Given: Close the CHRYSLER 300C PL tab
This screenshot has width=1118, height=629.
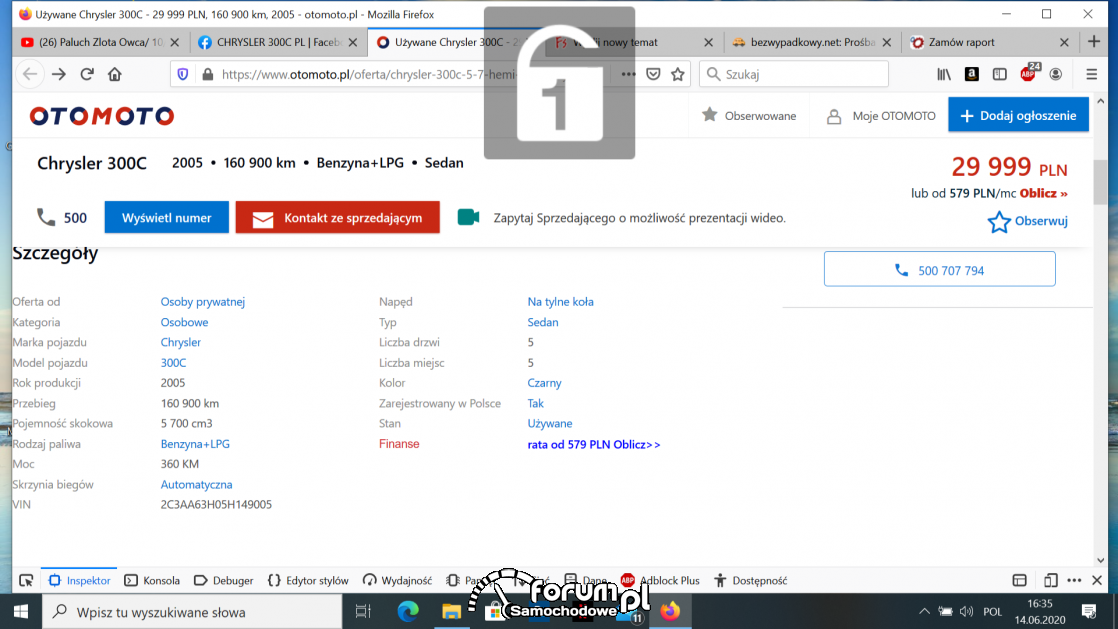Looking at the screenshot, I should pos(353,43).
